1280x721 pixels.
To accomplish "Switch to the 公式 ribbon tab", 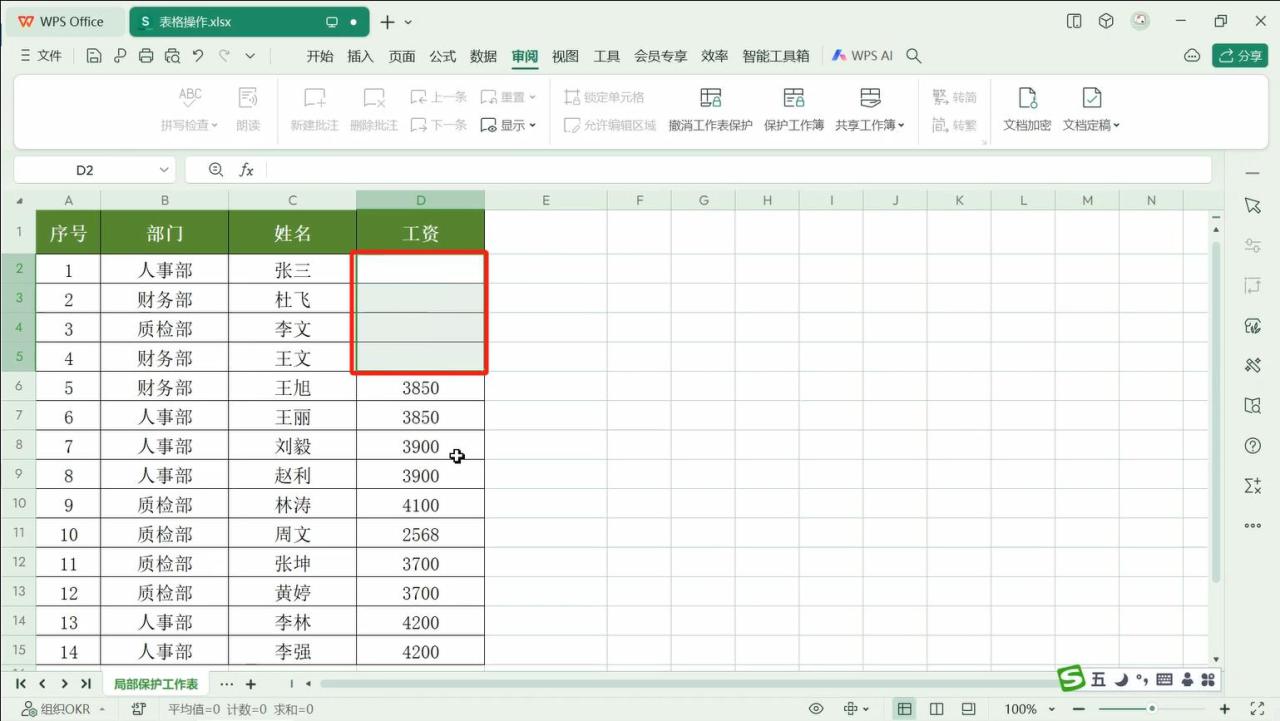I will 443,56.
